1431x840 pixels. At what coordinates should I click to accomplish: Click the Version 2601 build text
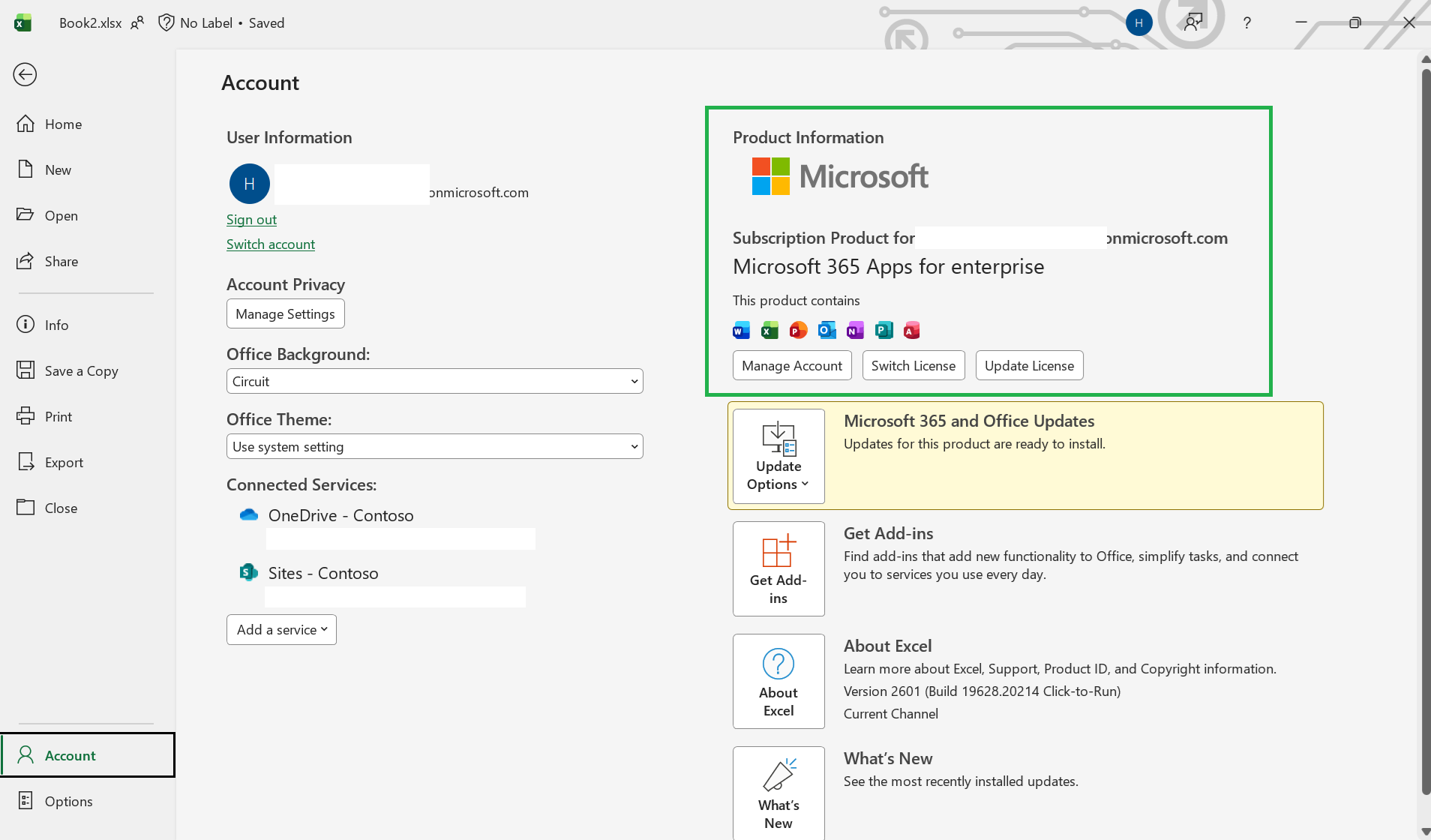tap(982, 691)
